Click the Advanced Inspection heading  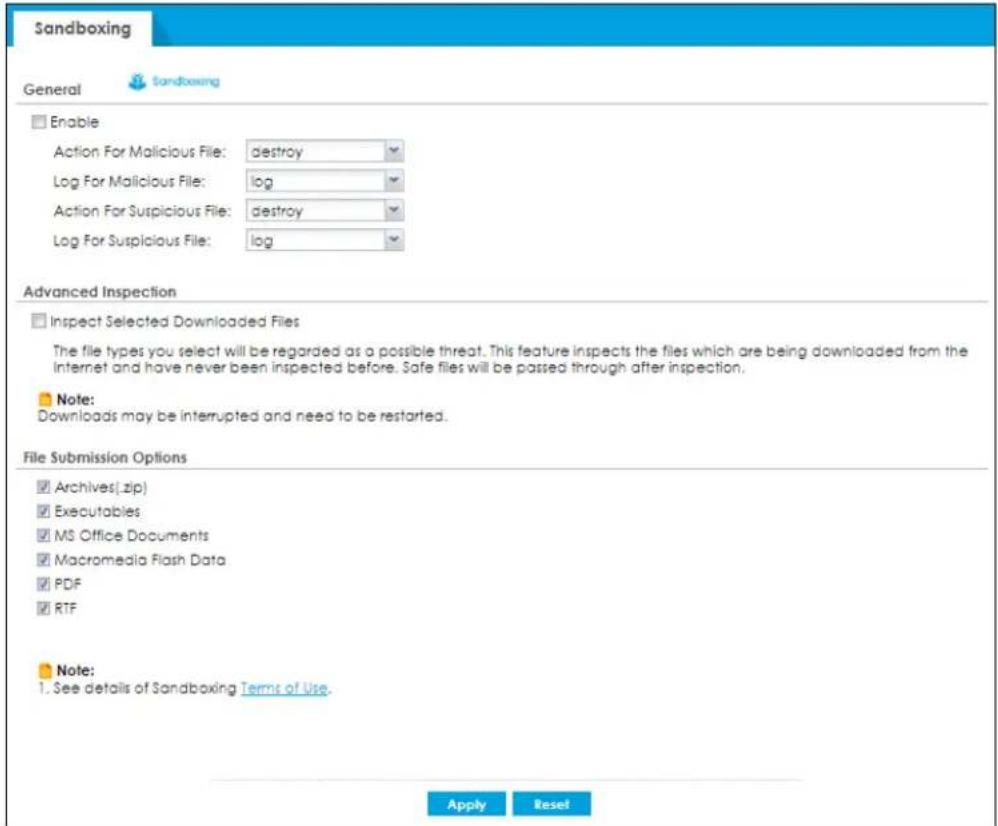[x=100, y=292]
